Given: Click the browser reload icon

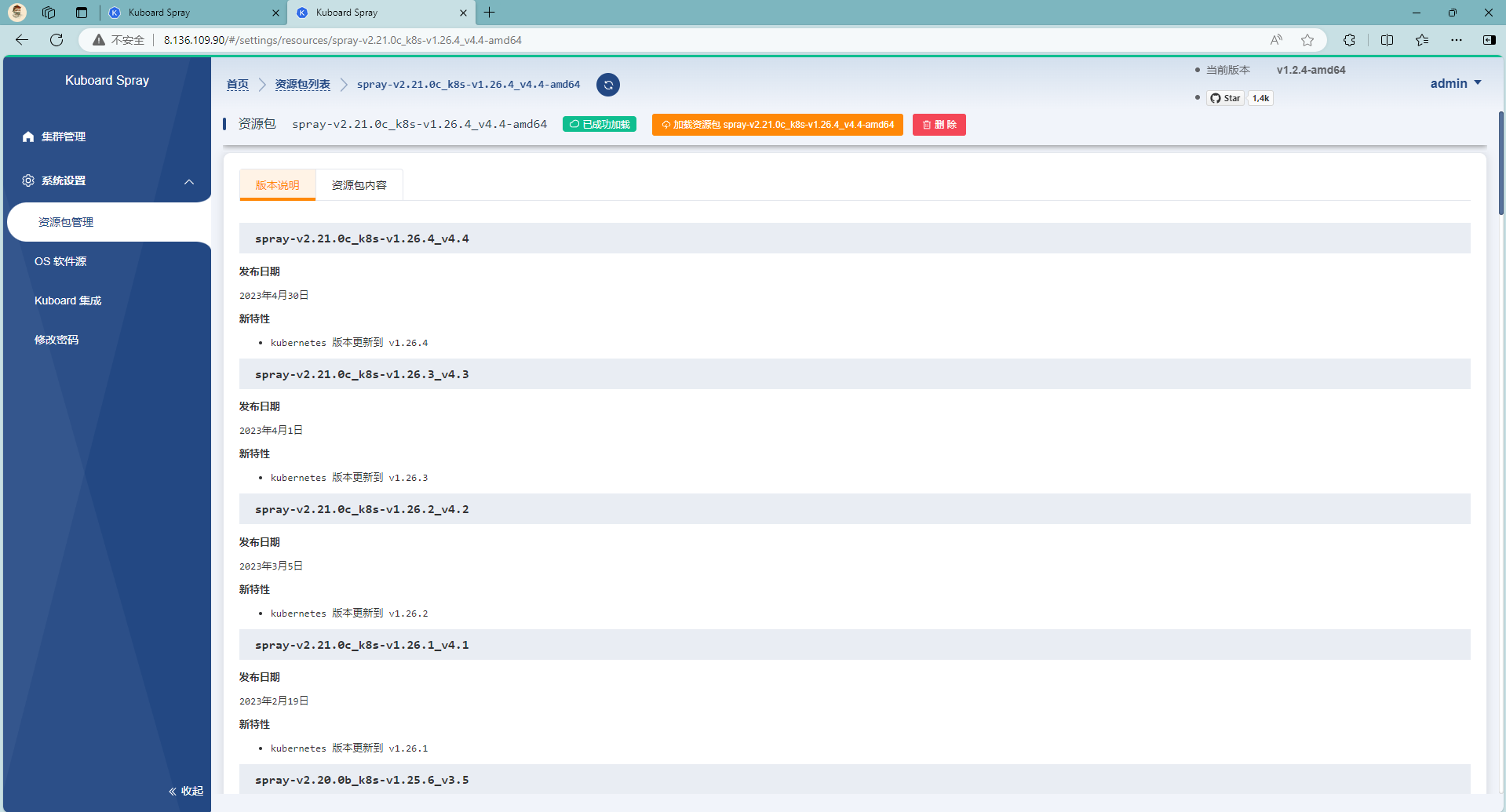Looking at the screenshot, I should tap(57, 40).
